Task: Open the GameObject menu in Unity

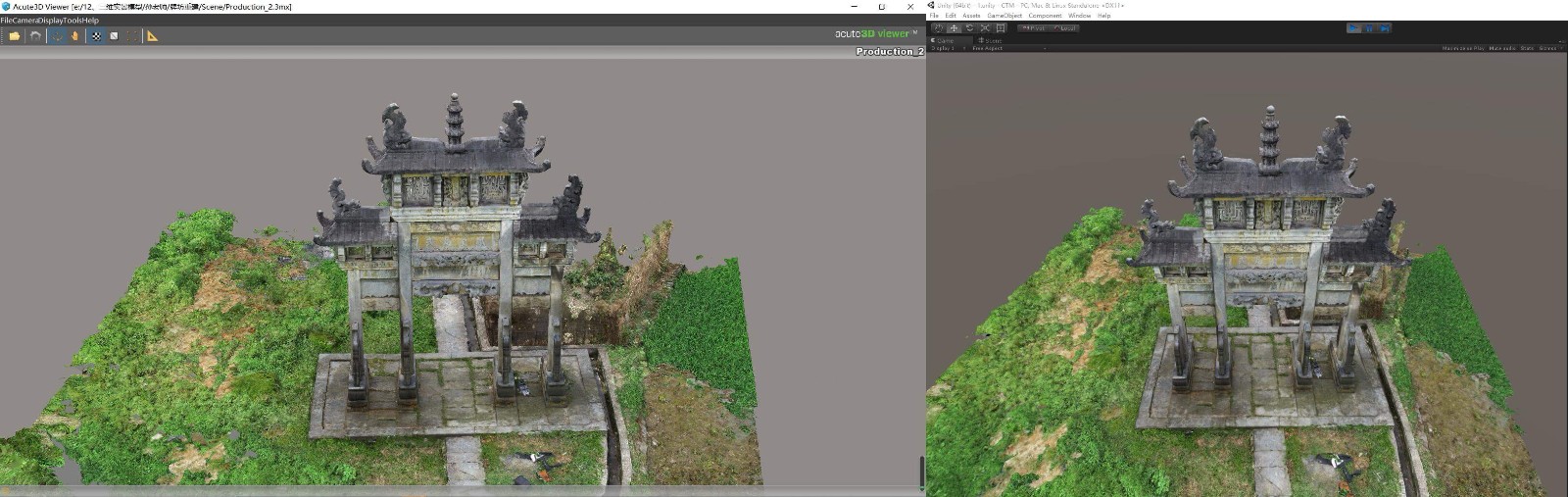Action: (x=1004, y=16)
